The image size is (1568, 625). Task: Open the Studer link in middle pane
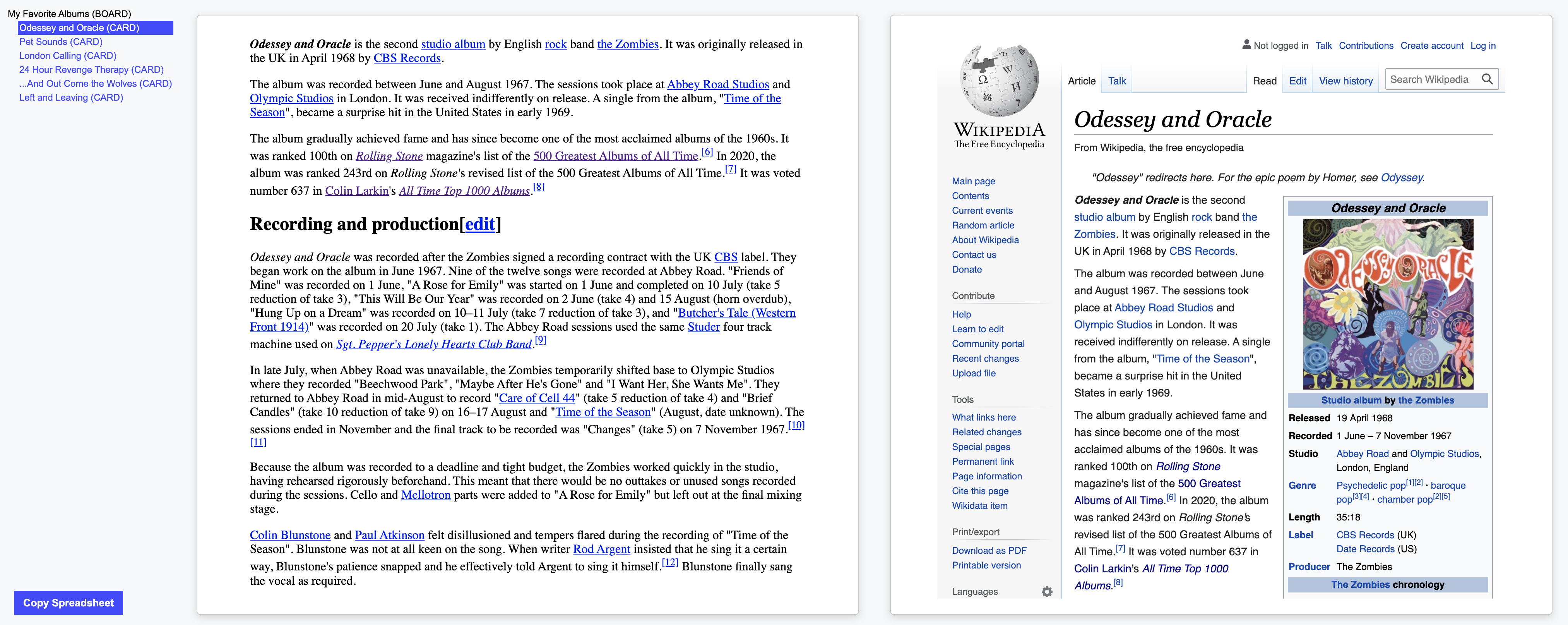[x=703, y=326]
